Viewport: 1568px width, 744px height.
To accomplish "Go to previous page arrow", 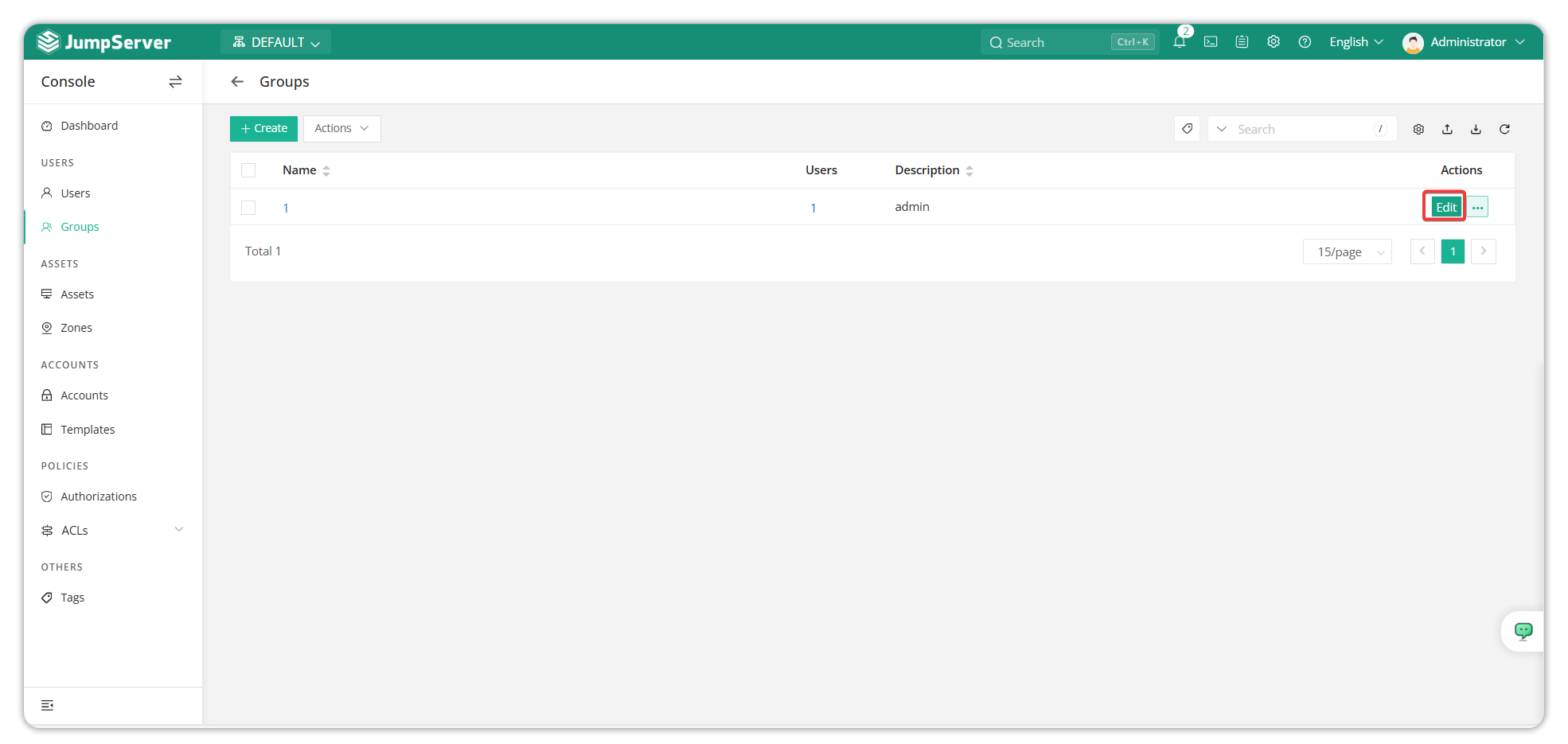I will click(1422, 251).
